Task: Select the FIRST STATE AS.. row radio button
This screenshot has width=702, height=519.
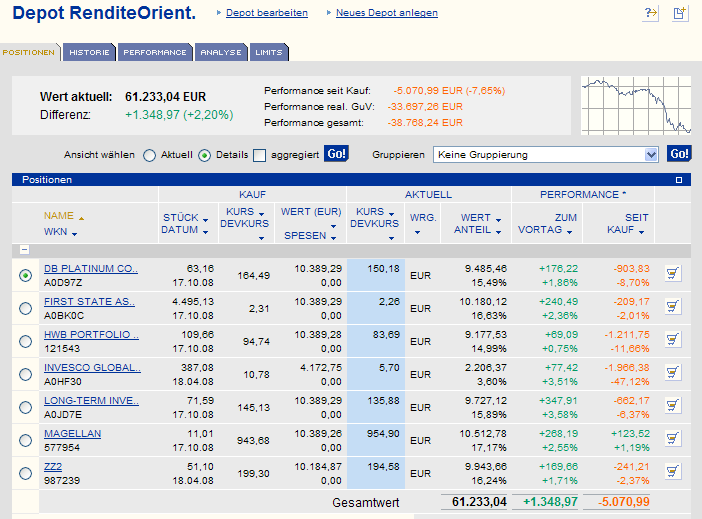Action: (x=25, y=308)
